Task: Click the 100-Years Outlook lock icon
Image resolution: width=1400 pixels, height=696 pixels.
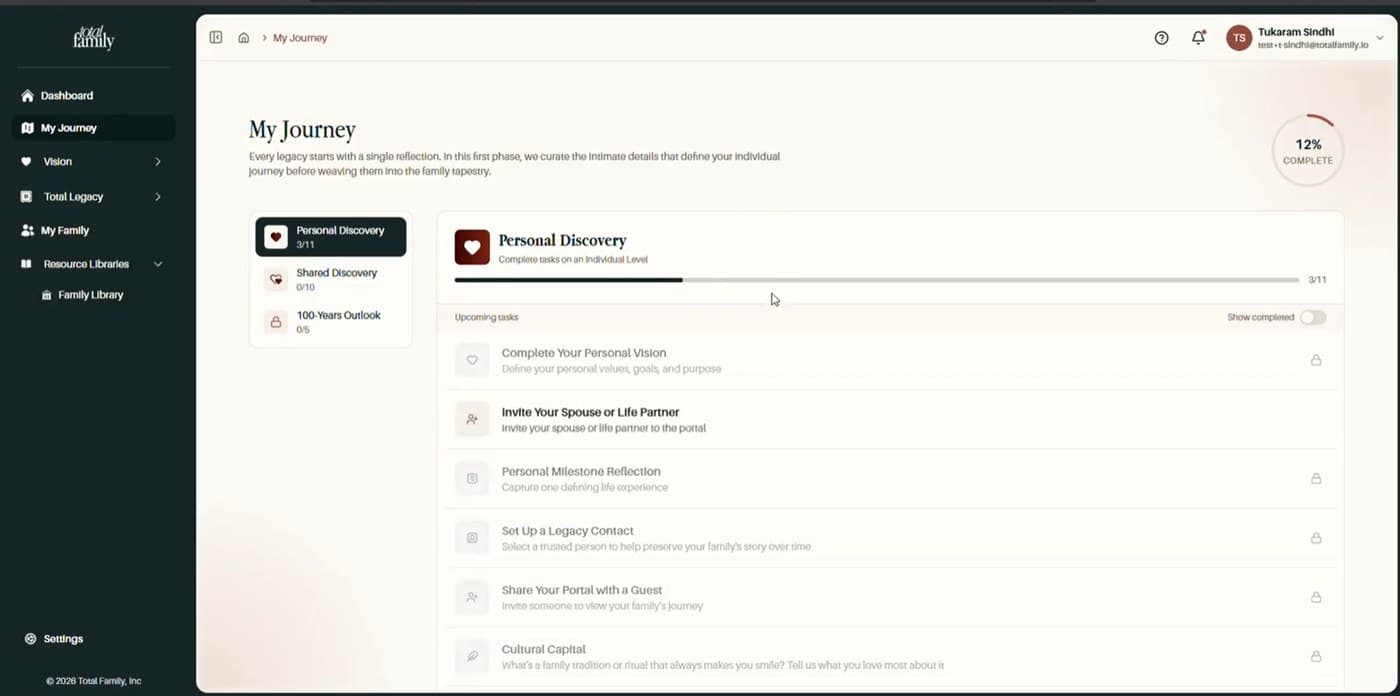Action: point(276,322)
